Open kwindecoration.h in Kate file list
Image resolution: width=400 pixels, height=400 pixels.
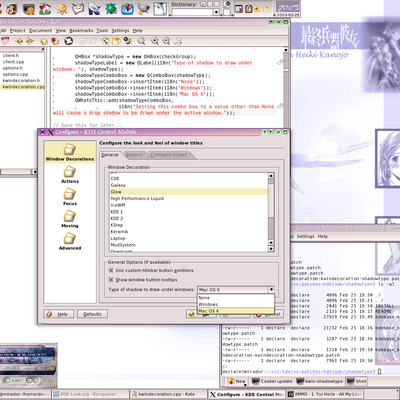tap(22, 81)
